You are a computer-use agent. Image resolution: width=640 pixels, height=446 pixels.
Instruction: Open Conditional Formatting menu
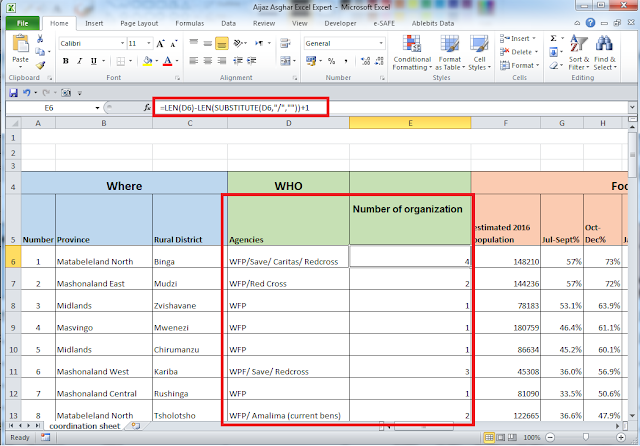(x=412, y=53)
